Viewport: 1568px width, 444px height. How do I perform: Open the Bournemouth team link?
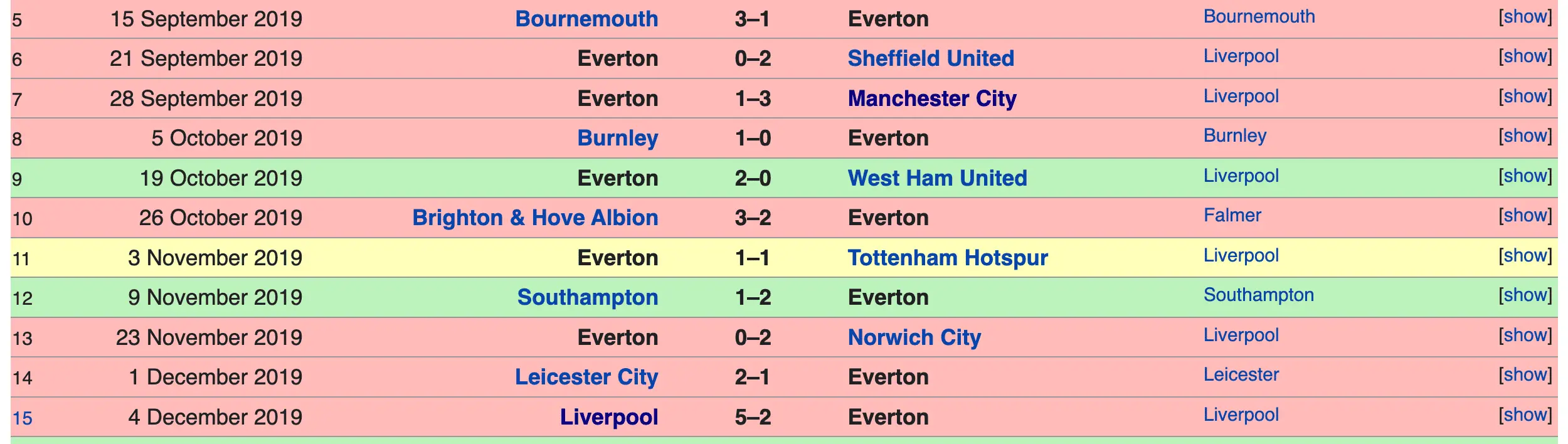[586, 19]
